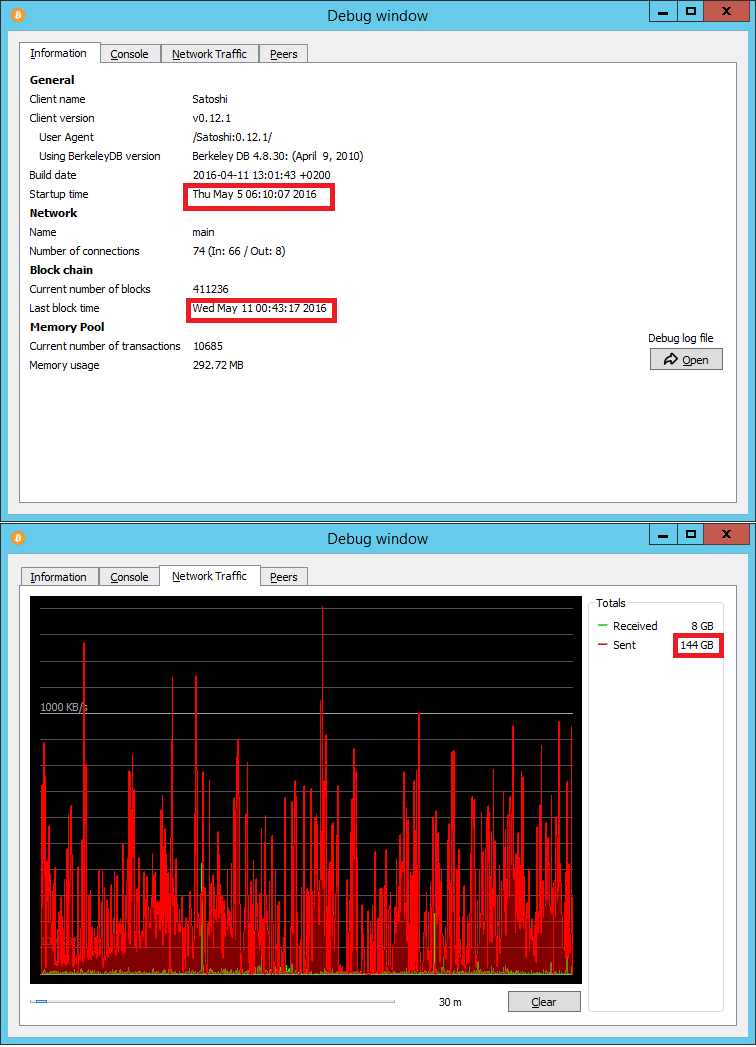The height and width of the screenshot is (1047, 756).
Task: Click inside the network traffic graph
Action: [x=306, y=789]
